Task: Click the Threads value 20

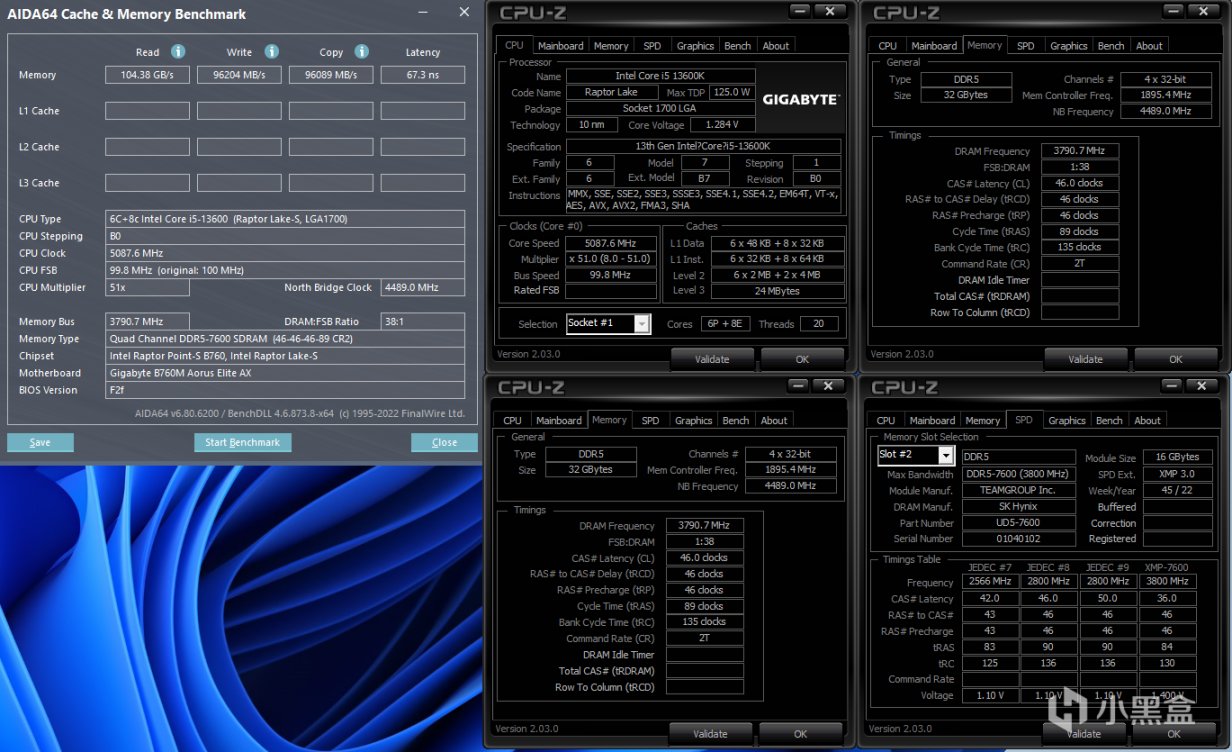Action: tap(819, 324)
